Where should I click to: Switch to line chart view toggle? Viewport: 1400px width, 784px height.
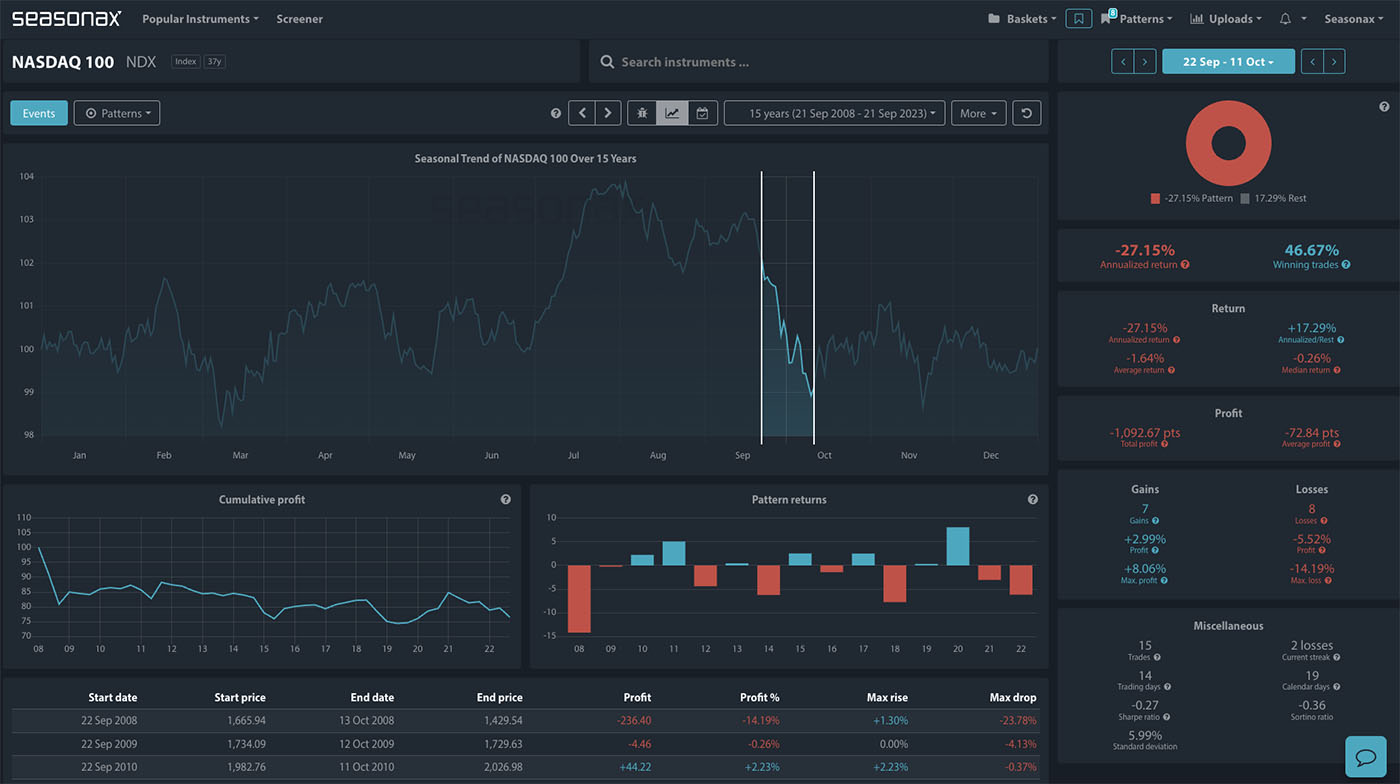tap(672, 113)
